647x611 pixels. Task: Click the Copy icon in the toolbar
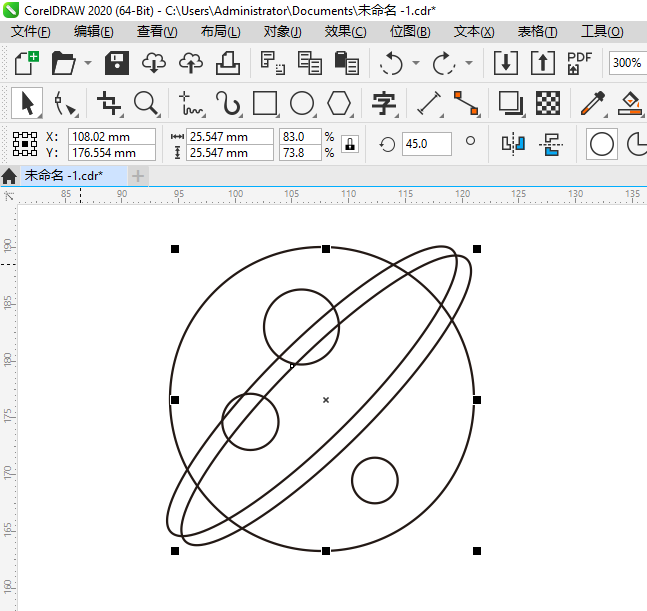pyautogui.click(x=309, y=63)
